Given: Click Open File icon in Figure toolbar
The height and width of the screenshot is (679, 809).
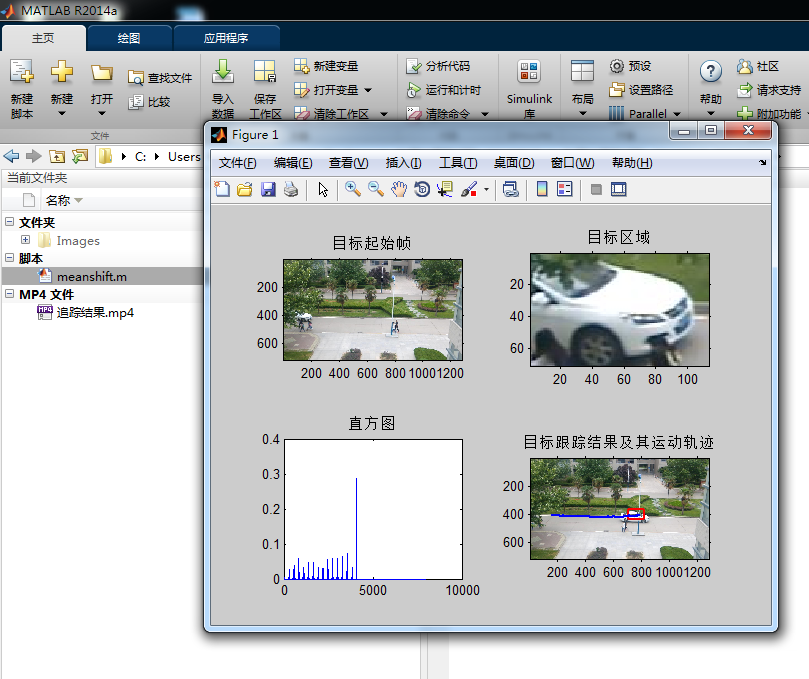Looking at the screenshot, I should click(245, 189).
